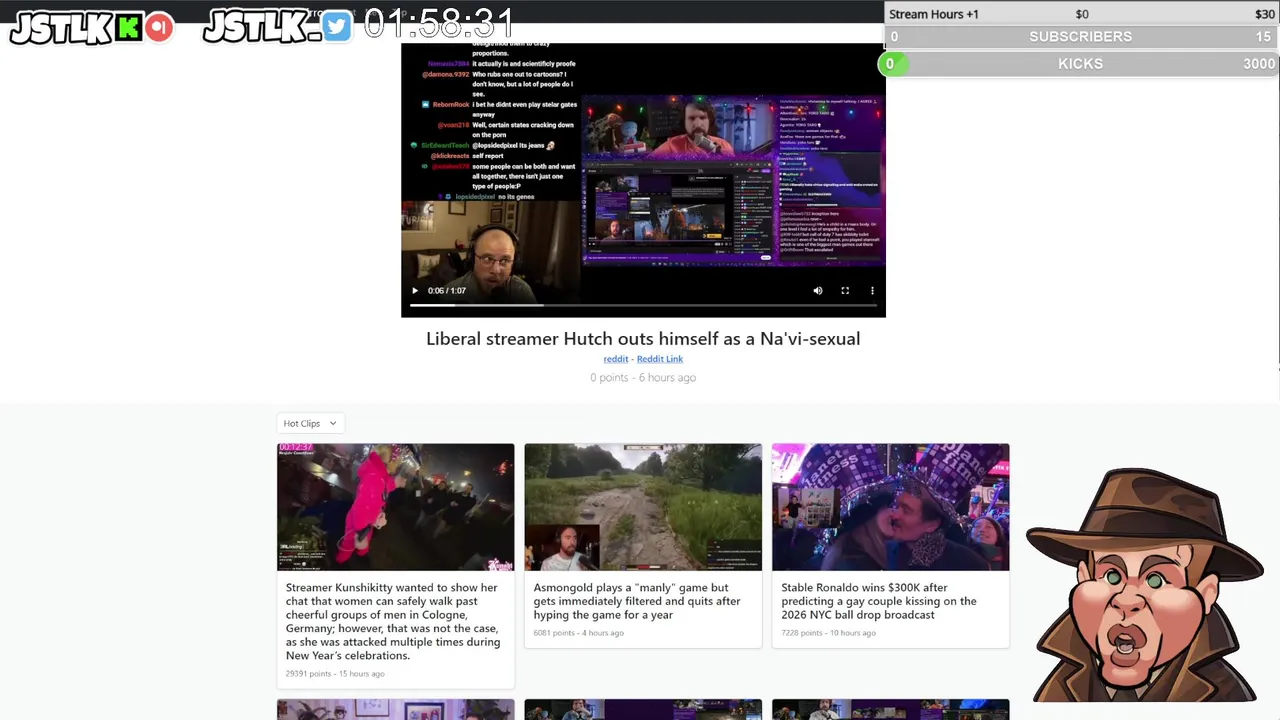This screenshot has width=1280, height=720.
Task: Open the 'Streamer Kunshikitty wanted to show' title
Action: (x=393, y=621)
